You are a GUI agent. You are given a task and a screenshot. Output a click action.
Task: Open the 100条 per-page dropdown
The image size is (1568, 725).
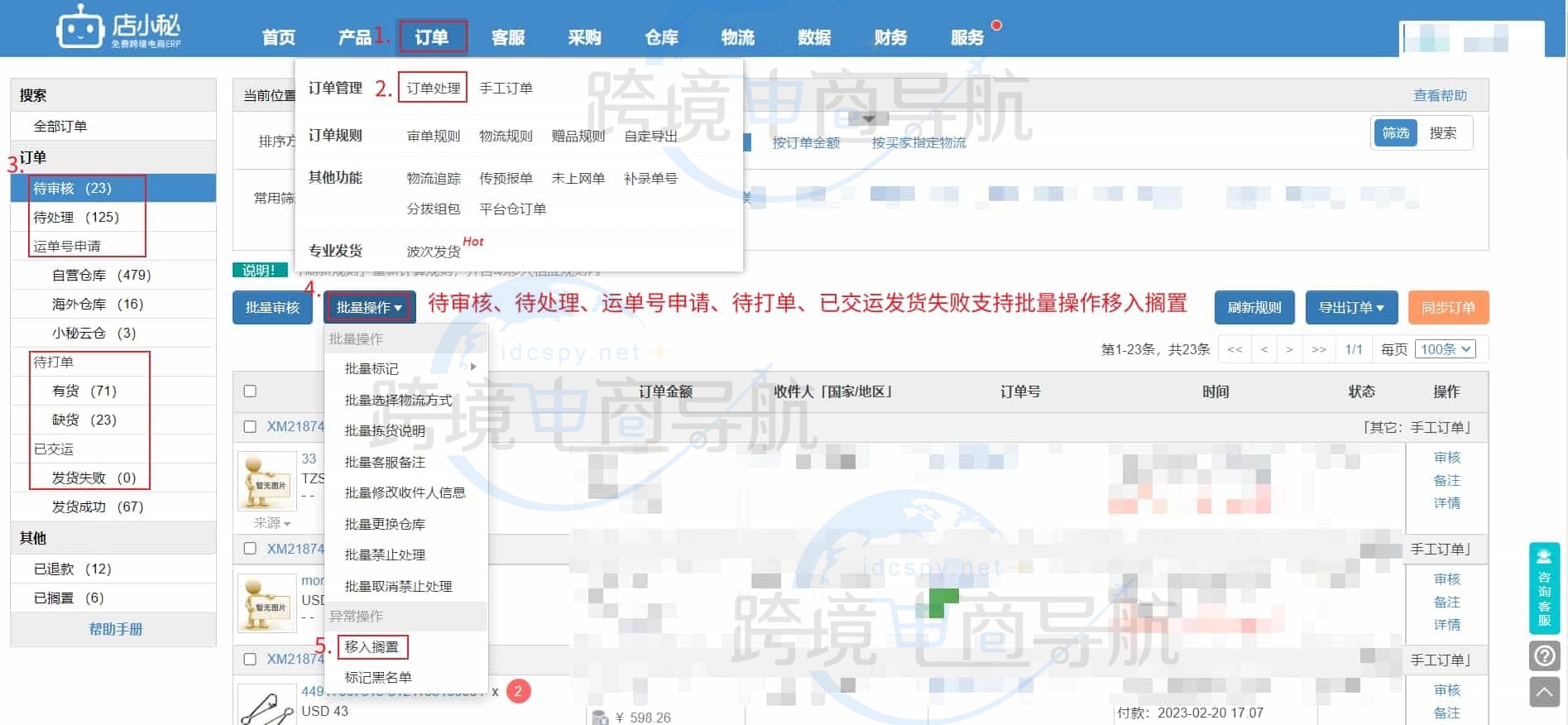pos(1445,349)
